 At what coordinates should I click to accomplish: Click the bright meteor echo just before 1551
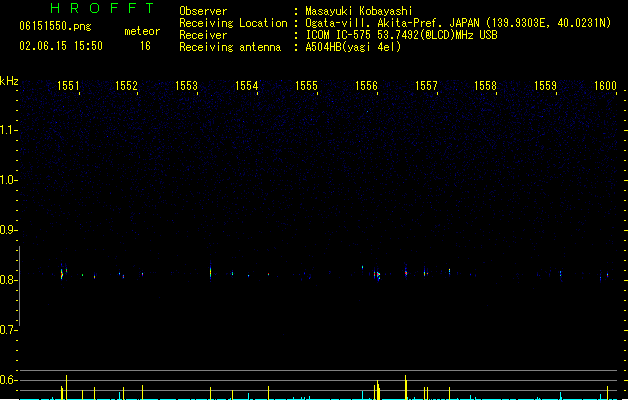coord(62,274)
